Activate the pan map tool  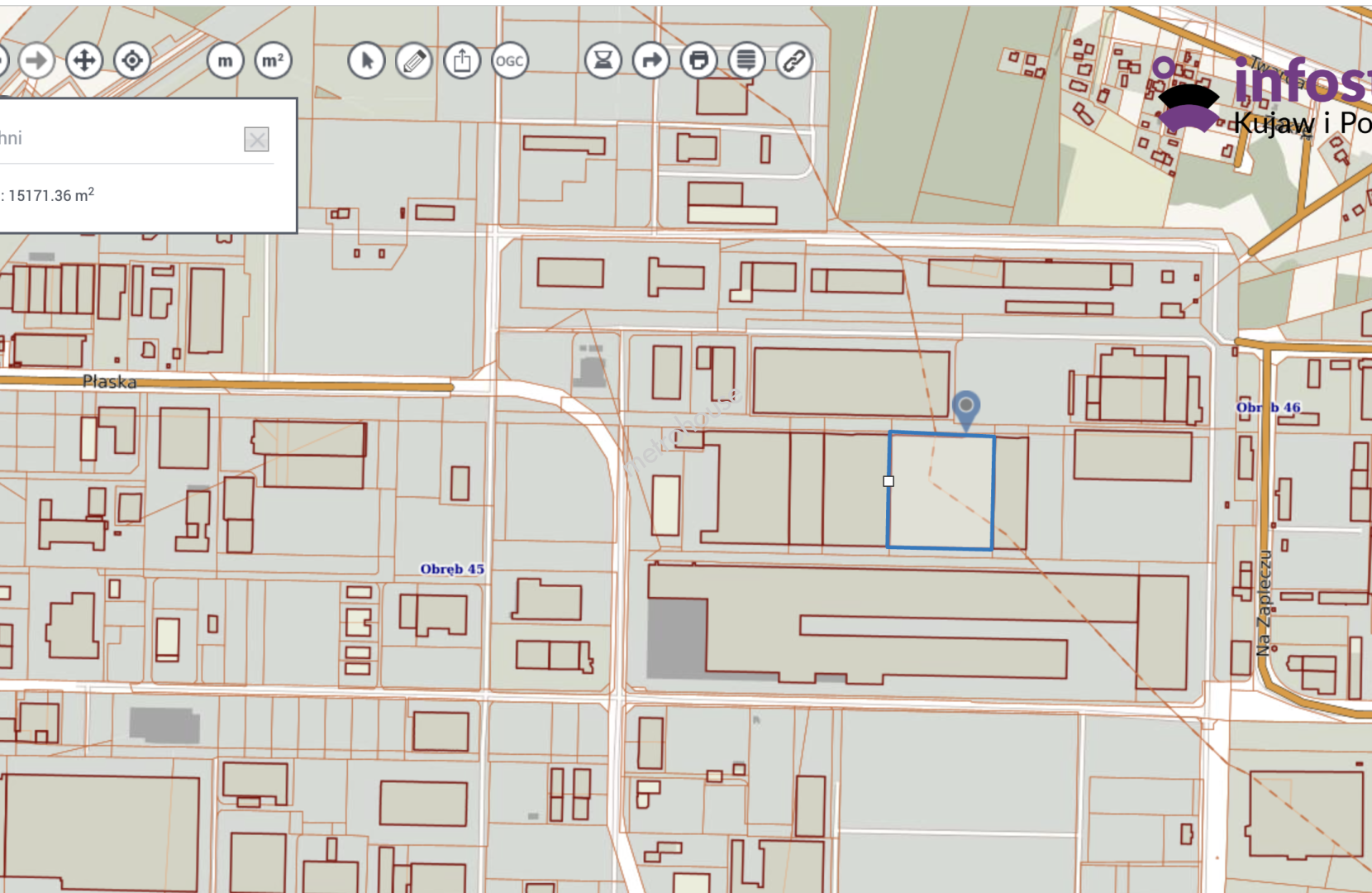click(84, 60)
